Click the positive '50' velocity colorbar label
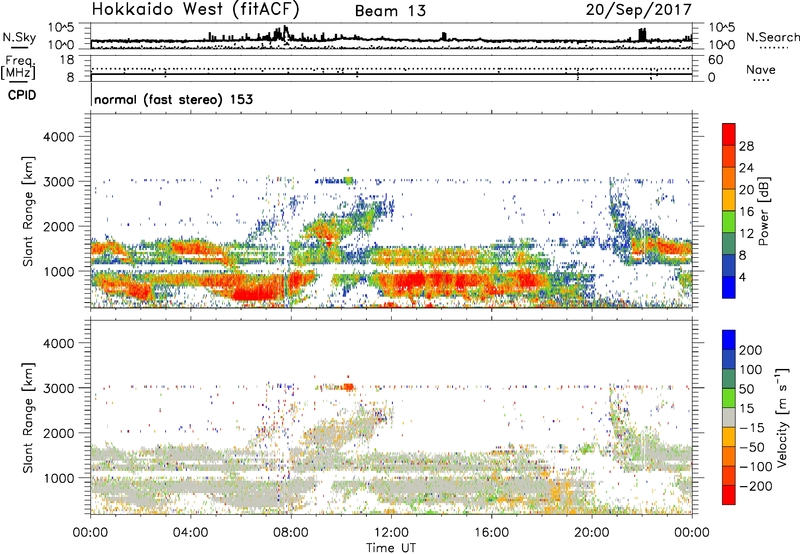This screenshot has height=554, width=800. 746,389
